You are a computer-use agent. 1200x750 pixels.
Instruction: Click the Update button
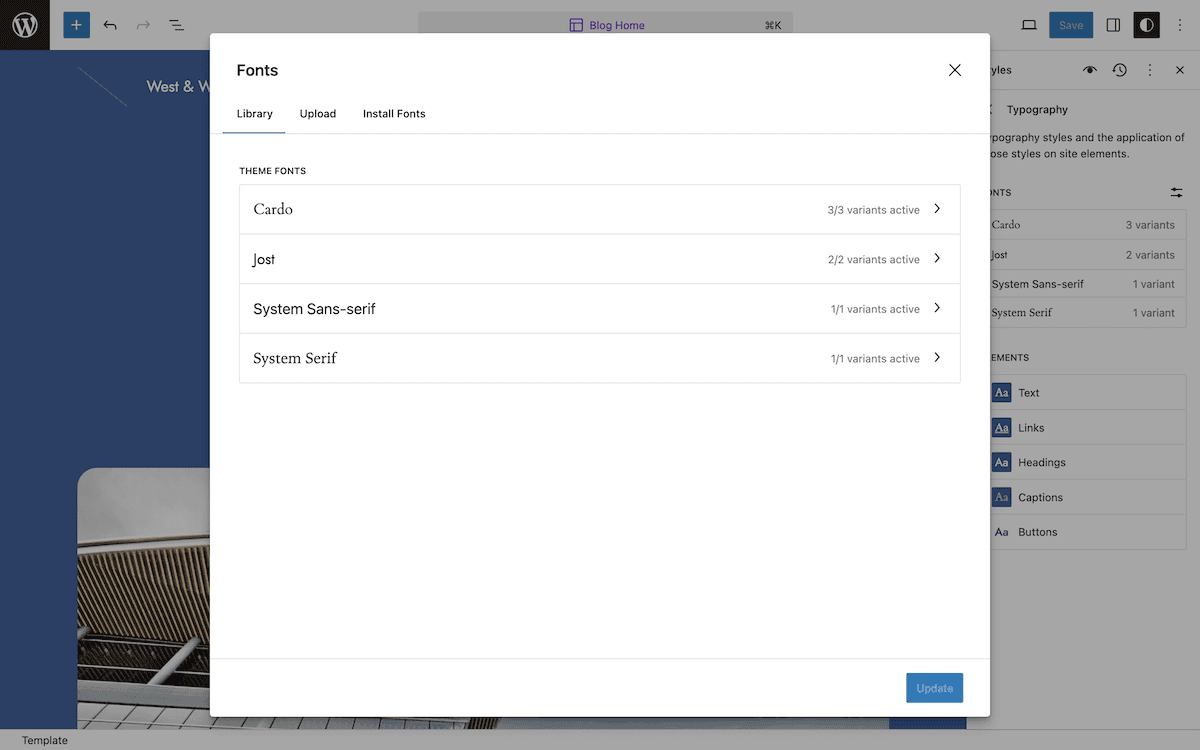(x=934, y=688)
